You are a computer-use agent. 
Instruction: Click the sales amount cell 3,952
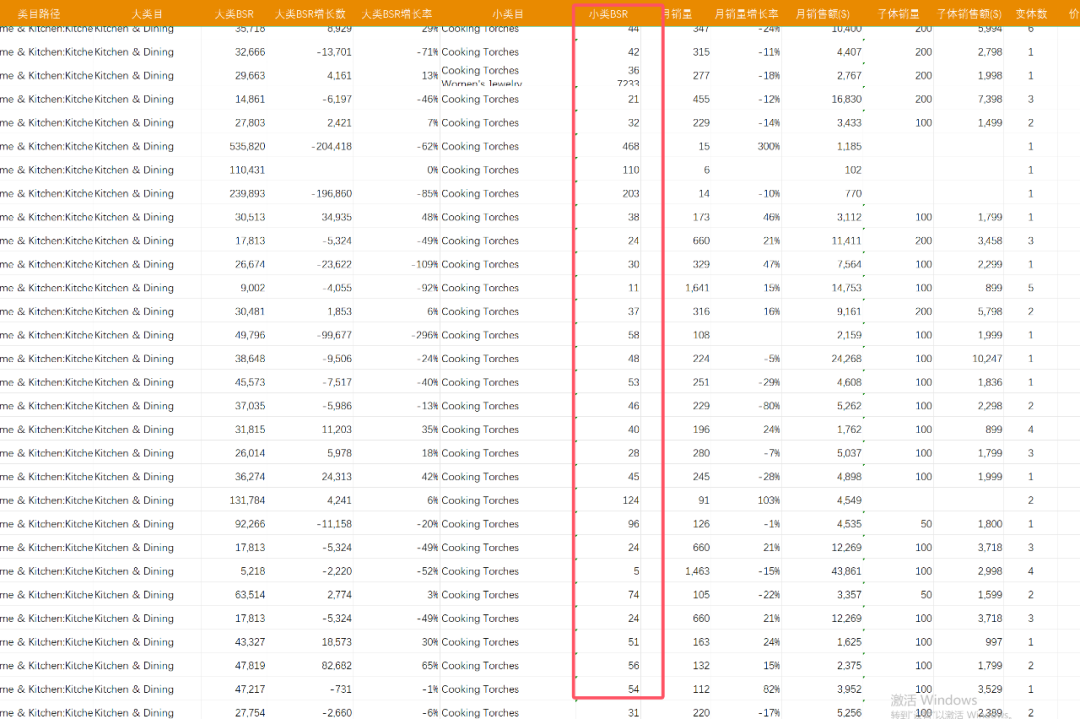click(849, 689)
